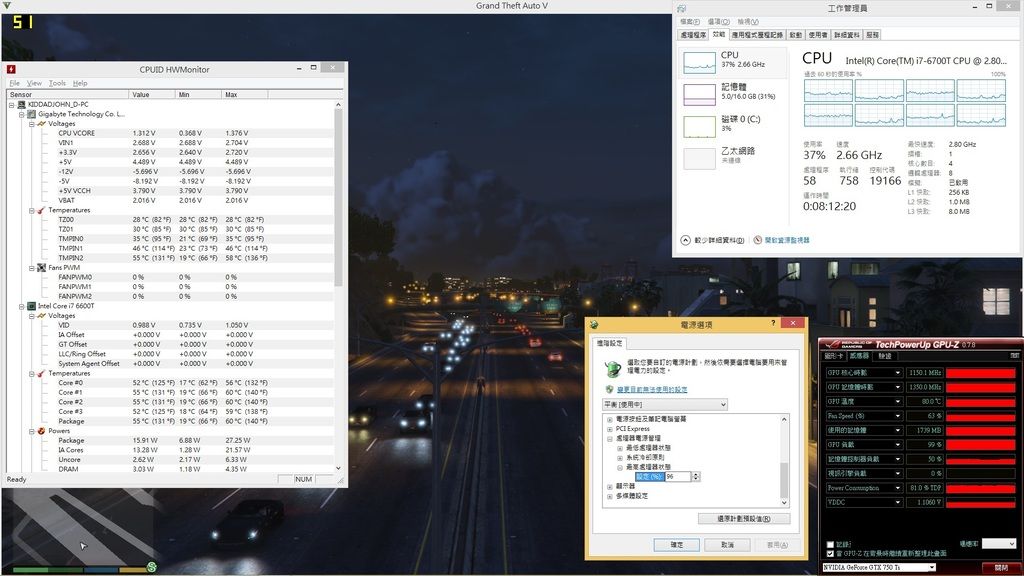The image size is (1024, 576).
Task: Open the View menu in HWMonitor
Action: 34,84
